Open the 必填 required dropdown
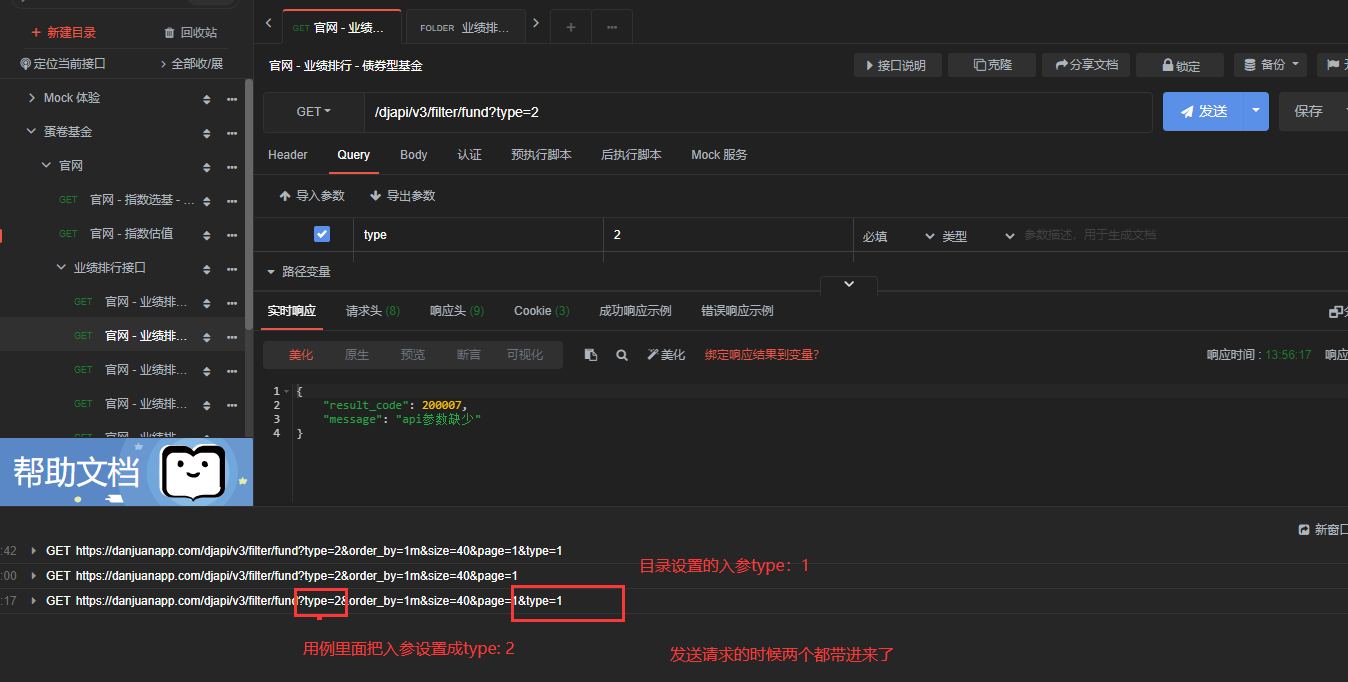The image size is (1348, 682). pyautogui.click(x=898, y=236)
